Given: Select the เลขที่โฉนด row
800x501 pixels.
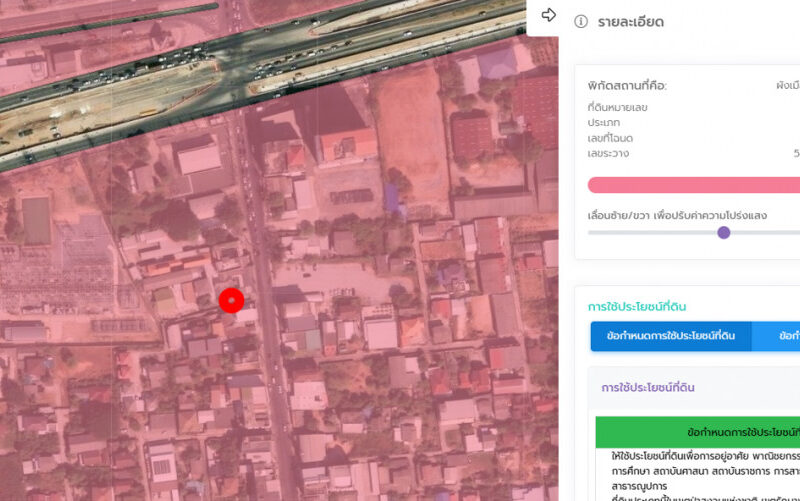Looking at the screenshot, I should pyautogui.click(x=610, y=138).
